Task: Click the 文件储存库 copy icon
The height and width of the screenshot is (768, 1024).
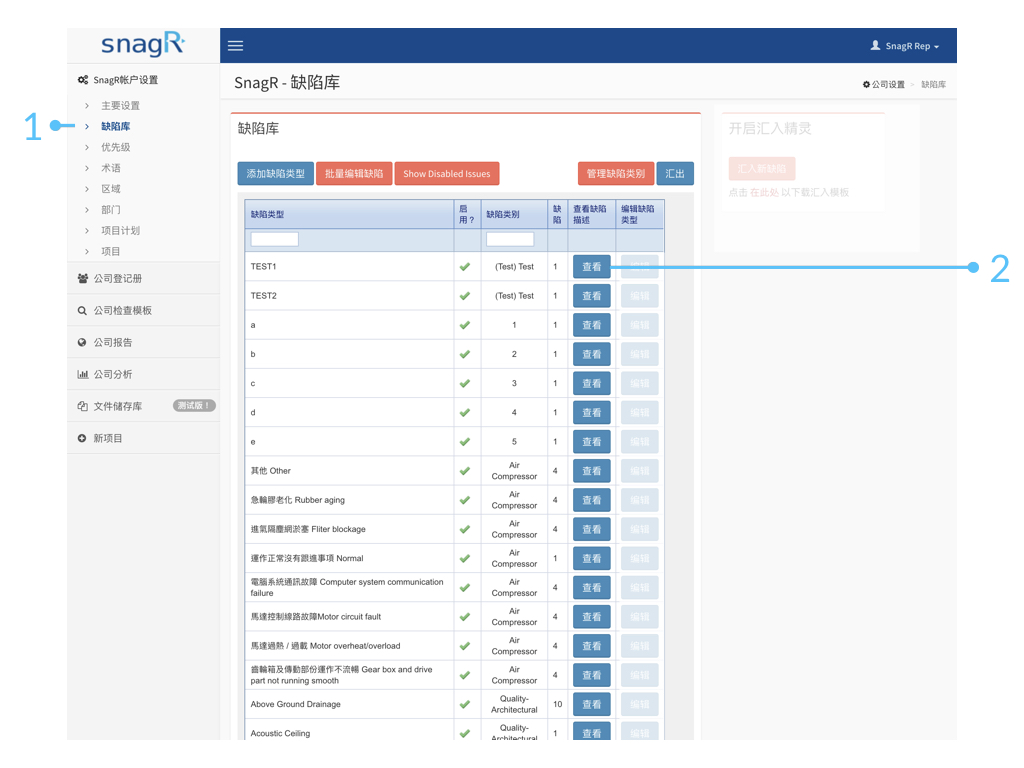Action: (x=82, y=406)
